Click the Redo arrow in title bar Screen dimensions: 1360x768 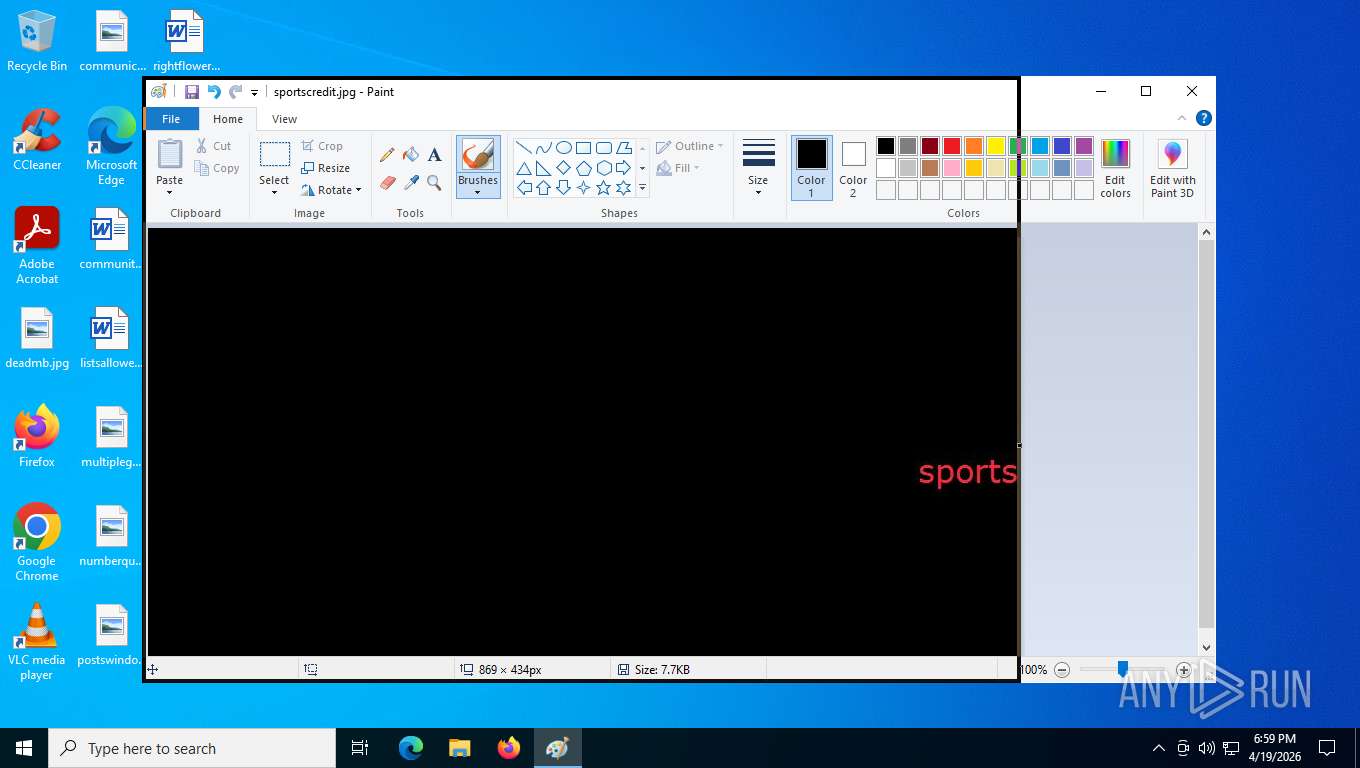point(235,92)
